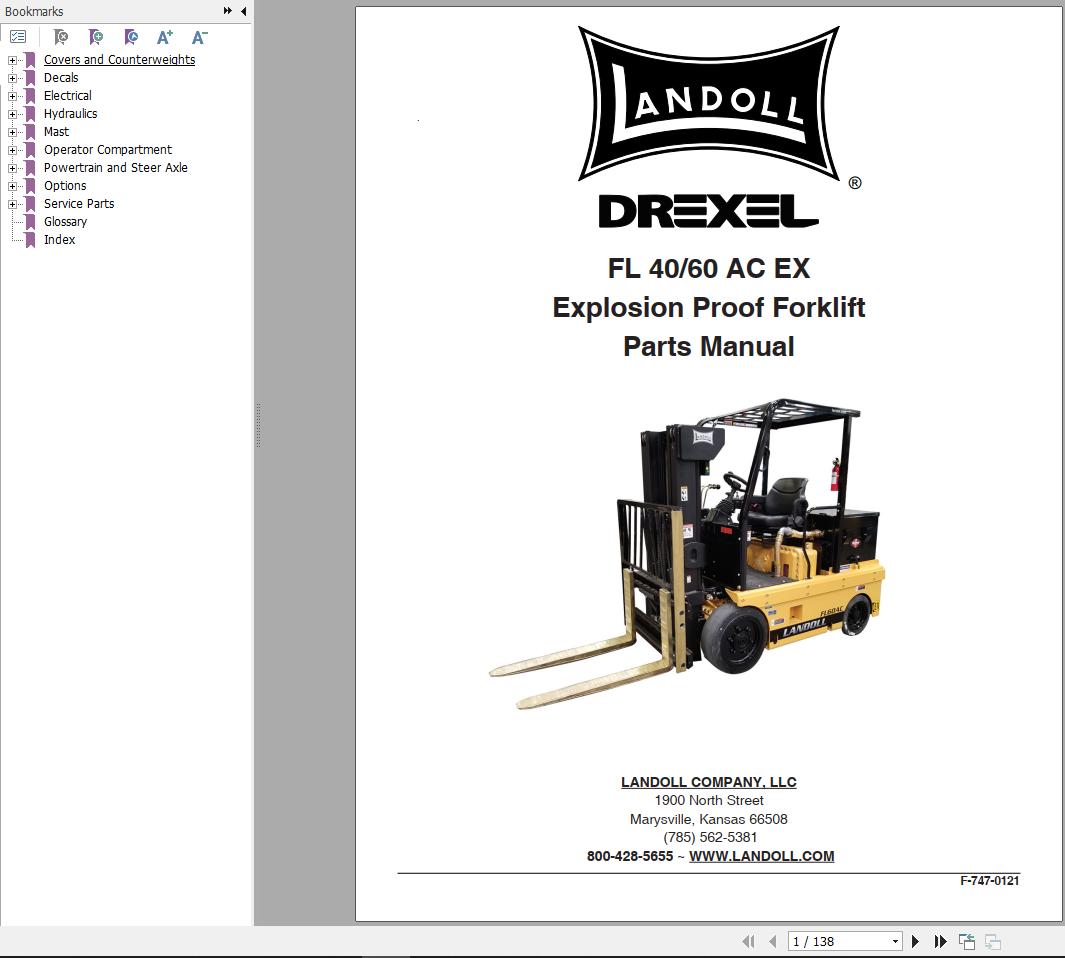Open the page number dropdown
Viewport: 1065px width, 958px height.
(x=893, y=941)
